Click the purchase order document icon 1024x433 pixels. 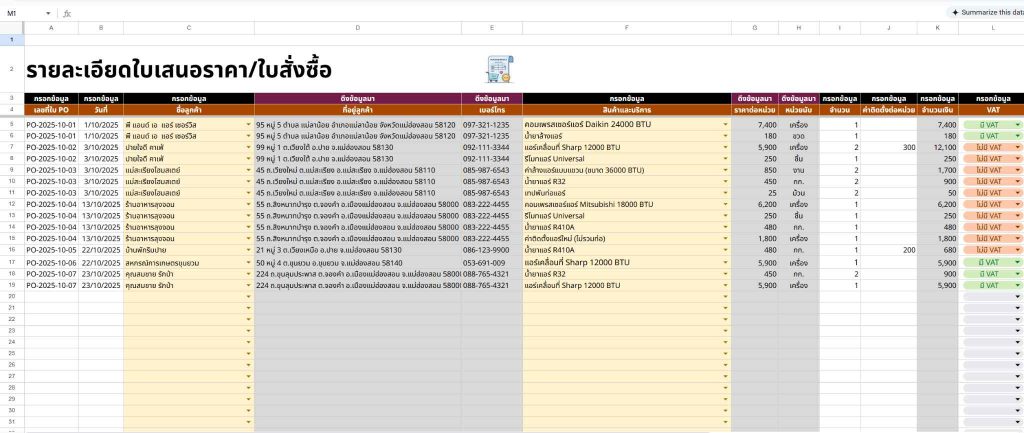(497, 69)
